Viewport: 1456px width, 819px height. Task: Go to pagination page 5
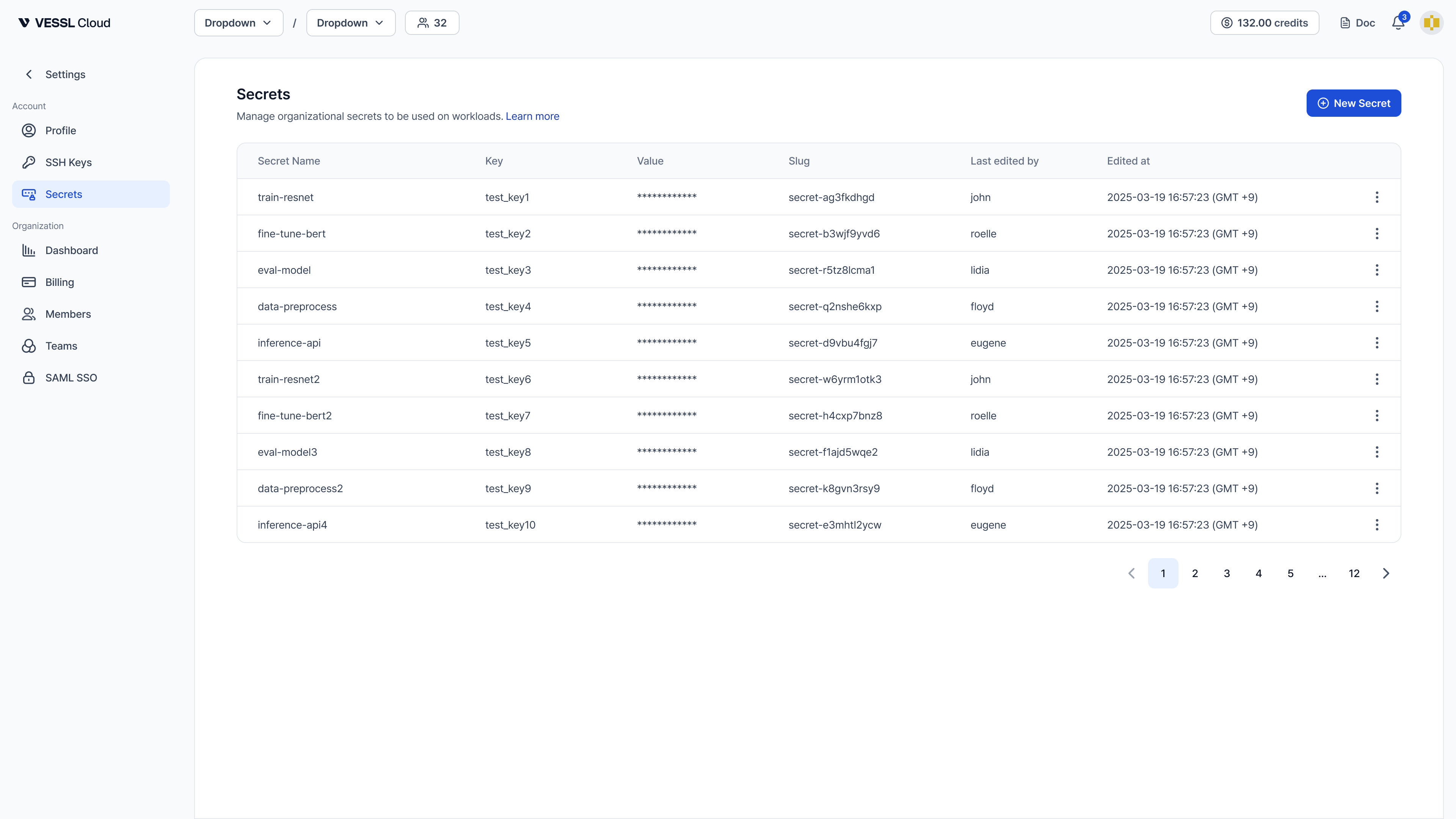tap(1290, 573)
